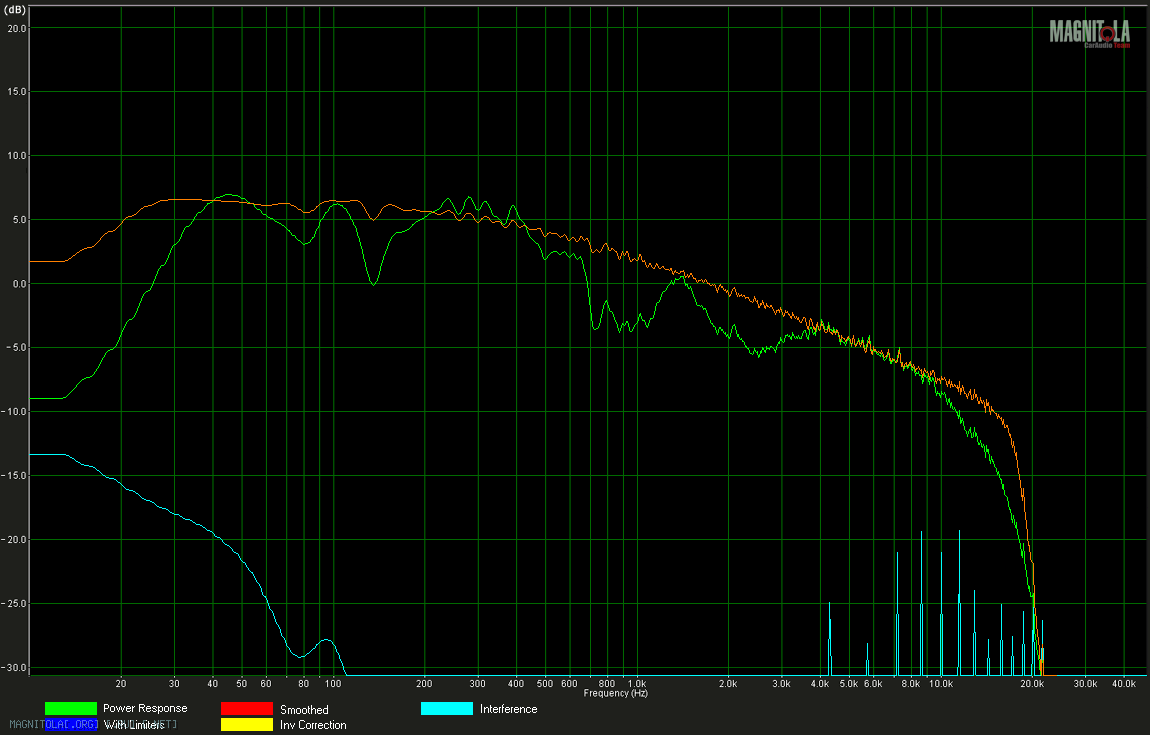The height and width of the screenshot is (735, 1150).
Task: Click the Frequency (Hz) axis title
Action: 615,693
